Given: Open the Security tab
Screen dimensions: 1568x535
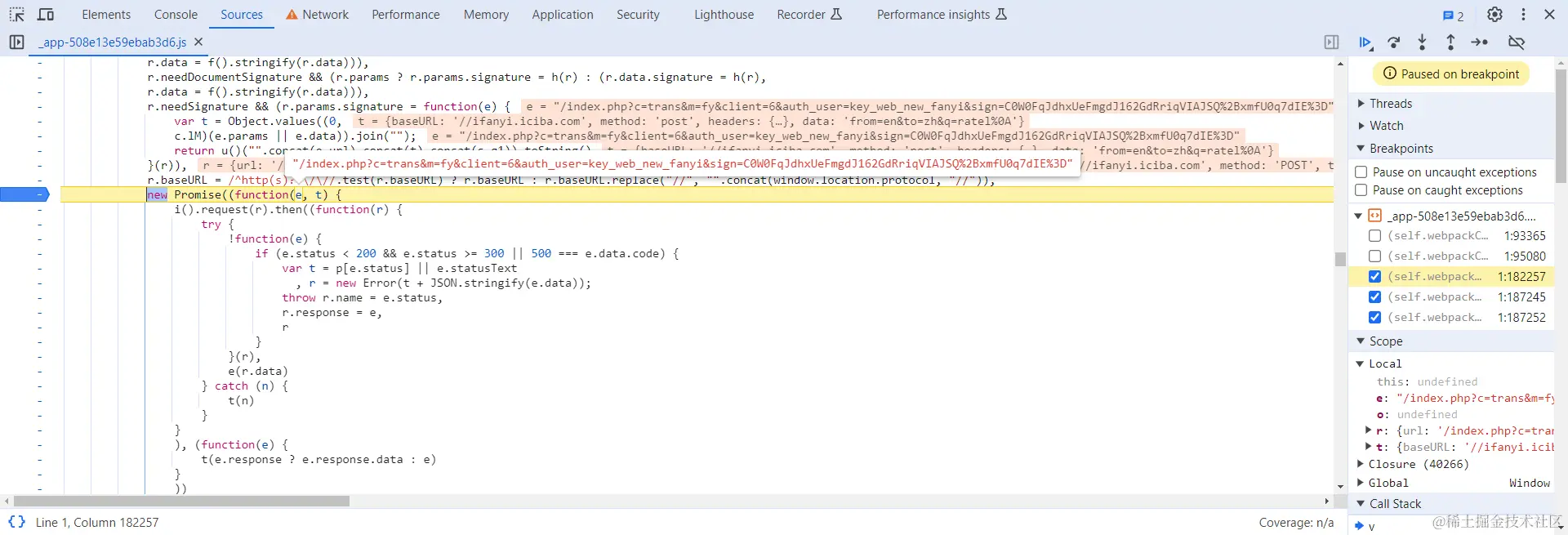Looking at the screenshot, I should tap(638, 15).
